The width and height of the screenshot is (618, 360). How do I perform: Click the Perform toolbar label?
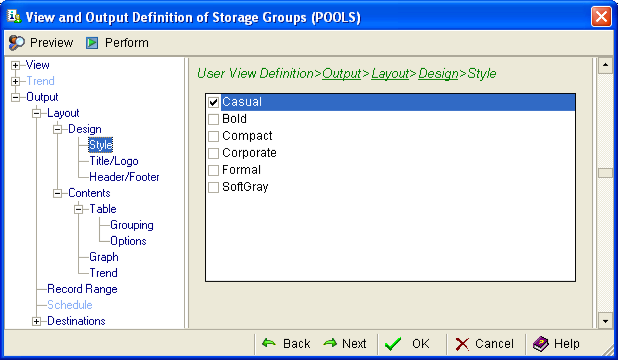click(x=127, y=43)
